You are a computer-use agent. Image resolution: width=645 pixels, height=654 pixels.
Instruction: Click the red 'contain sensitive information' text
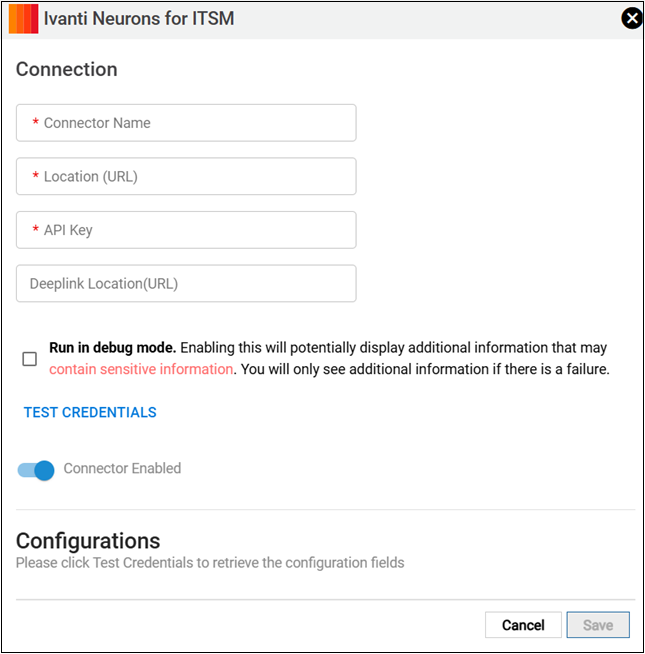141,369
